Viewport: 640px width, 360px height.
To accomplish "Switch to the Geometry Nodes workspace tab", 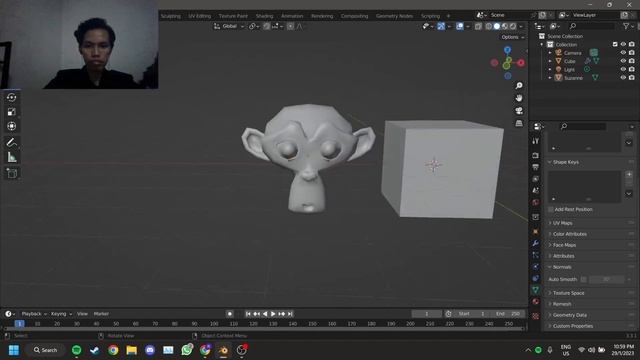I will tap(394, 16).
